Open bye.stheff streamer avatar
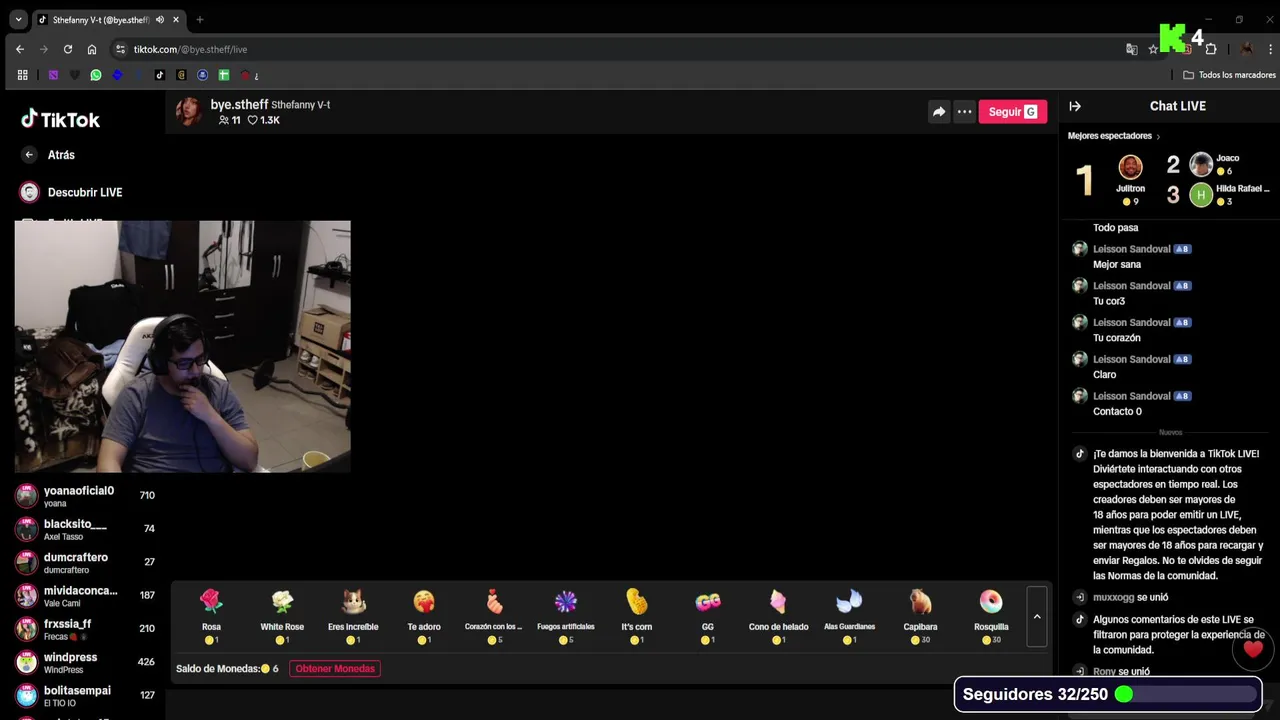 coord(189,111)
